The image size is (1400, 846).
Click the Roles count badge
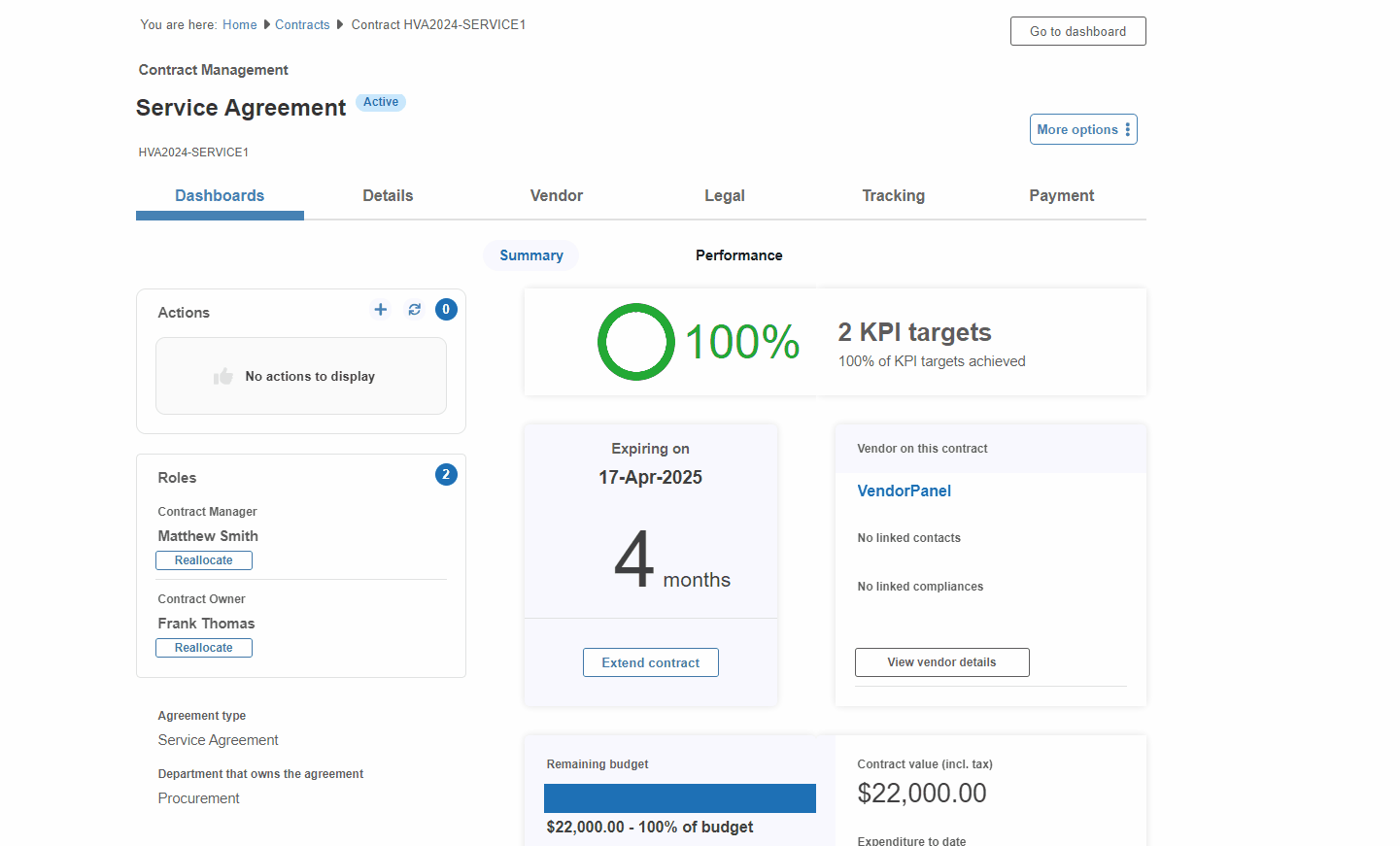coord(446,475)
